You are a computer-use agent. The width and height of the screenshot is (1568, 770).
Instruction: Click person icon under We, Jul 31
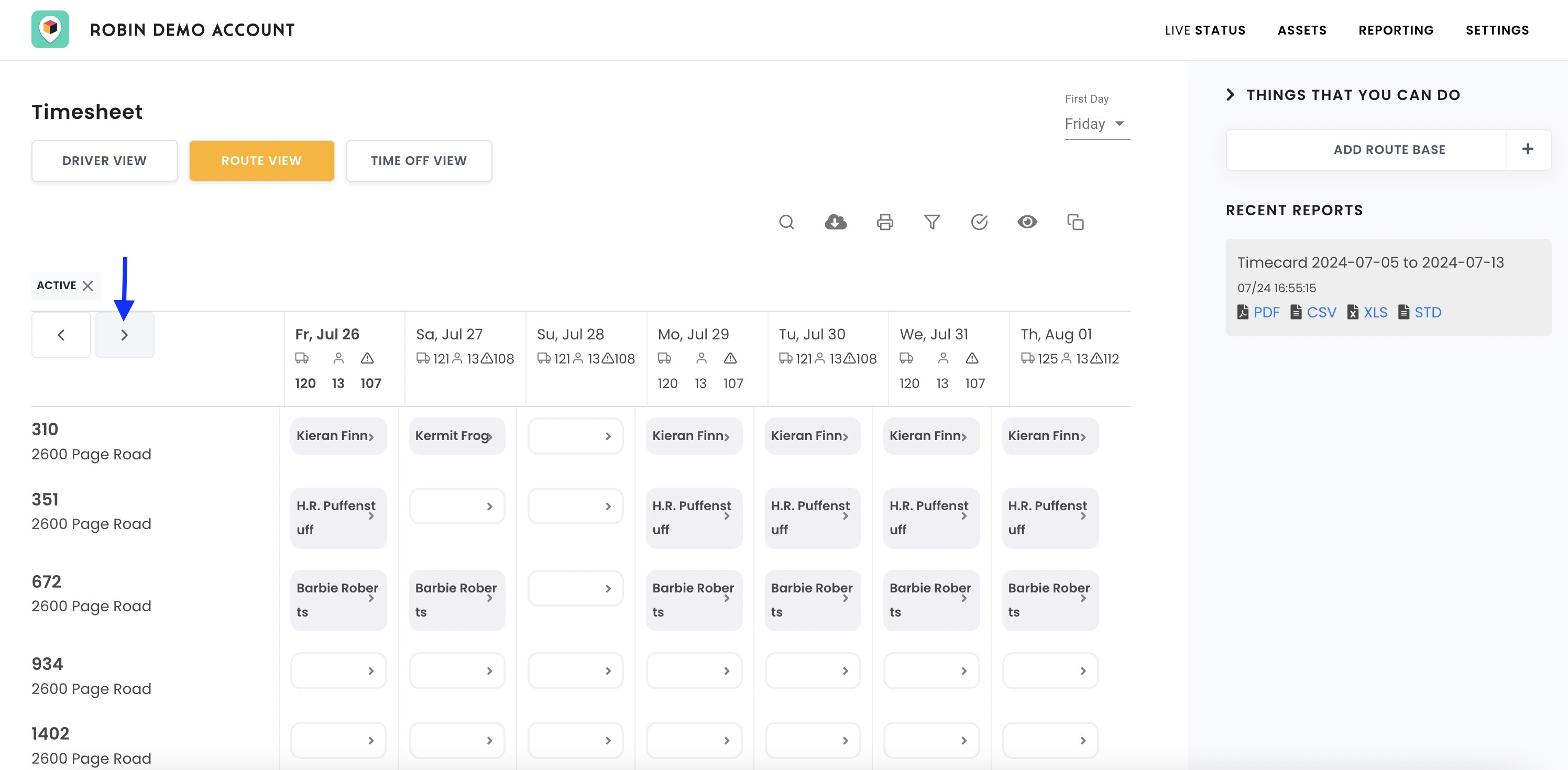coord(944,358)
